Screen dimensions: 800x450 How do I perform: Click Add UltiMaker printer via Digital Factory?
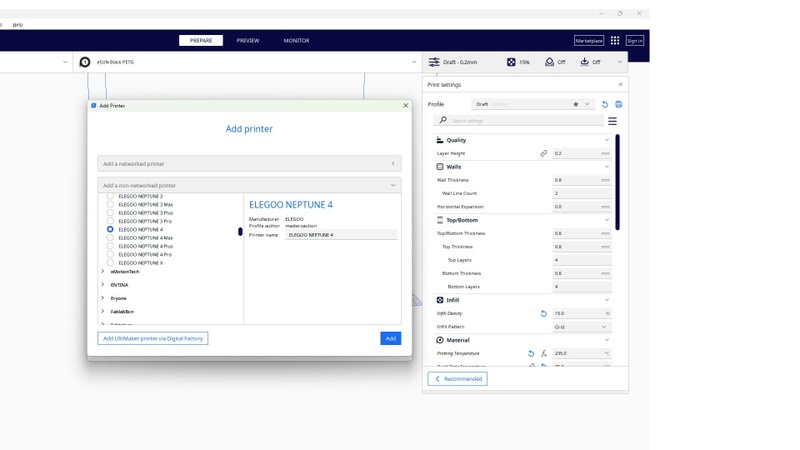pyautogui.click(x=153, y=338)
